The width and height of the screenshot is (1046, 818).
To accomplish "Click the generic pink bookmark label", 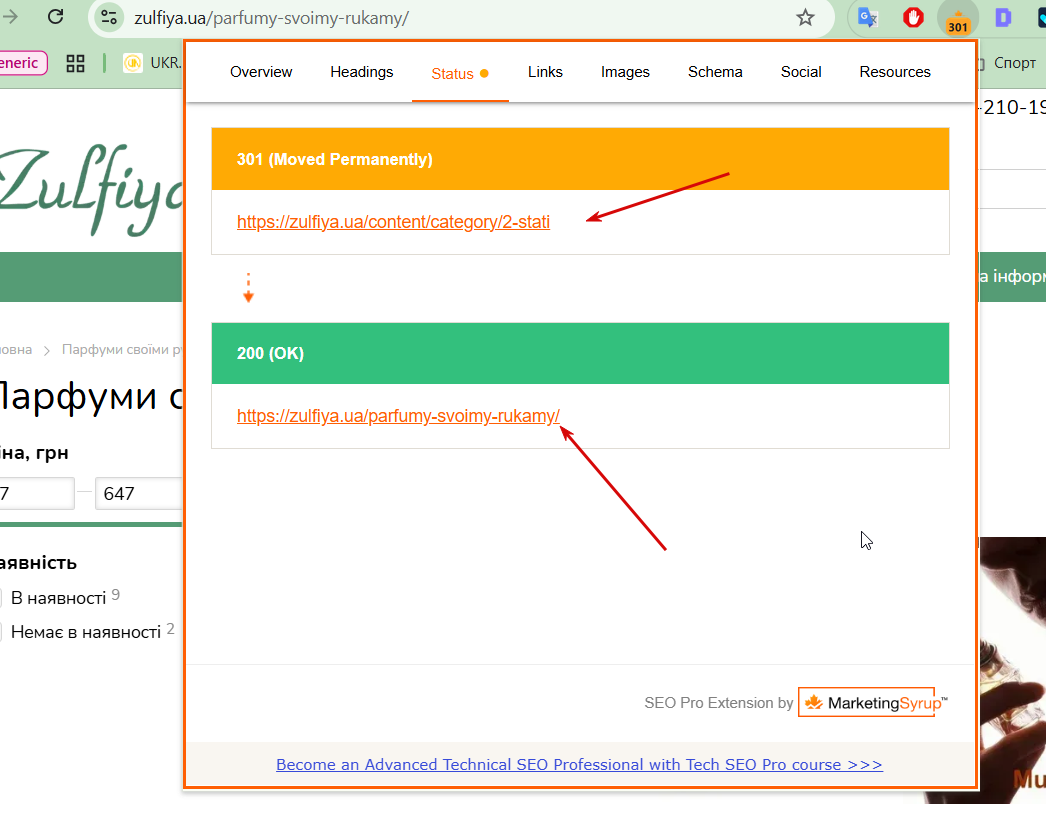I will pos(23,63).
